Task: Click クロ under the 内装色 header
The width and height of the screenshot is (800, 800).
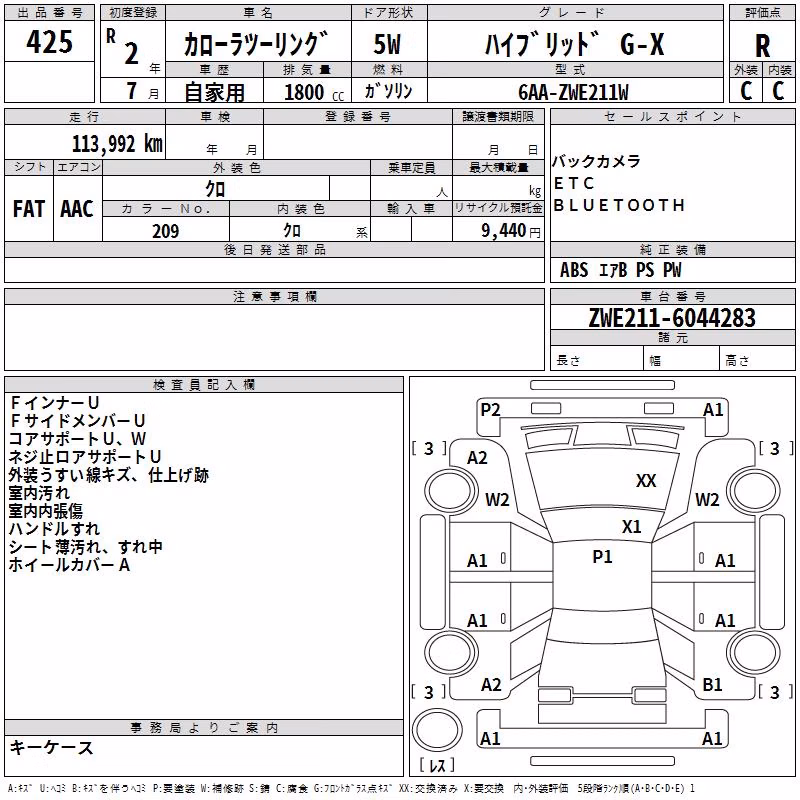Action: tap(292, 231)
